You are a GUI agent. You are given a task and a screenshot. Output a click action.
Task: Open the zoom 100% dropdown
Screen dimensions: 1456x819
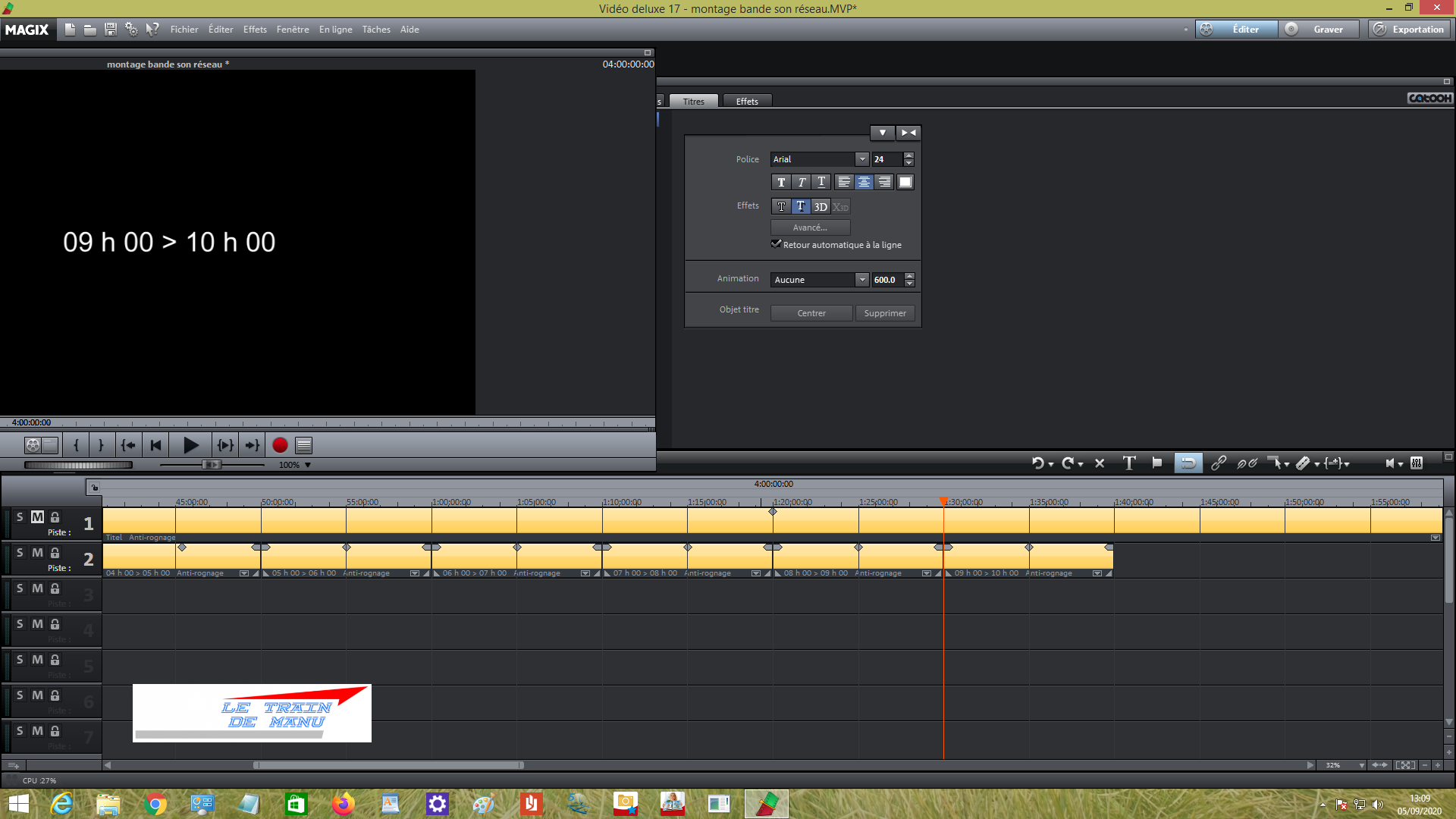pyautogui.click(x=308, y=465)
